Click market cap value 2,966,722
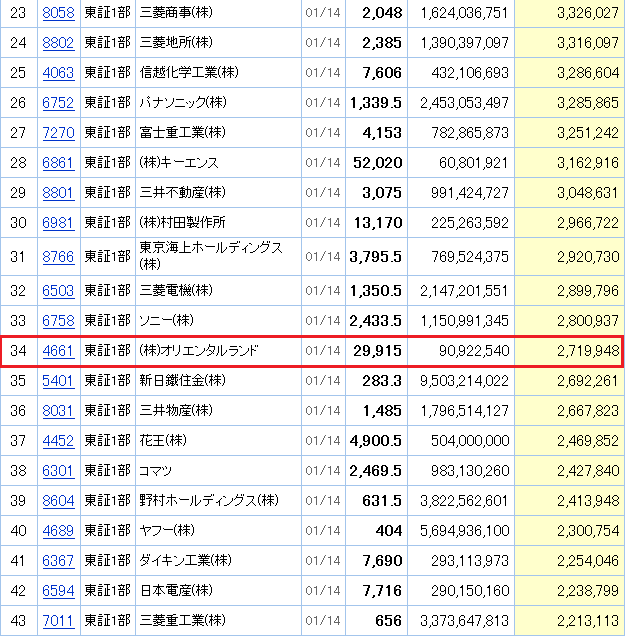Screen dimensions: 625x636 588,223
